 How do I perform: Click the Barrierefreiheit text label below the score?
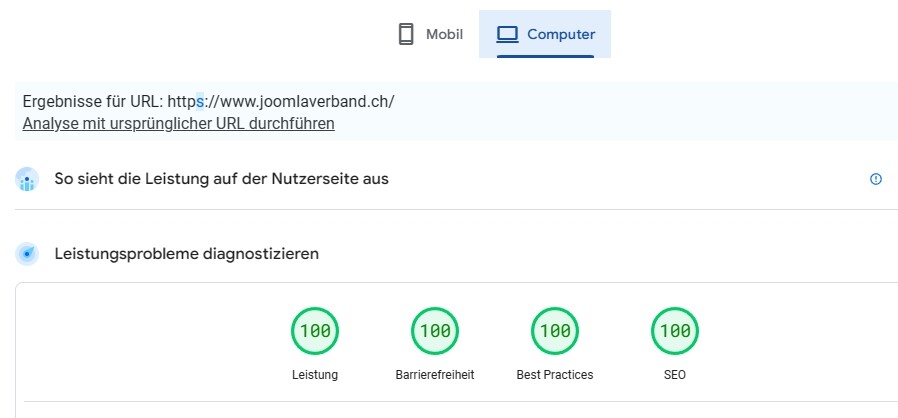pyautogui.click(x=435, y=375)
